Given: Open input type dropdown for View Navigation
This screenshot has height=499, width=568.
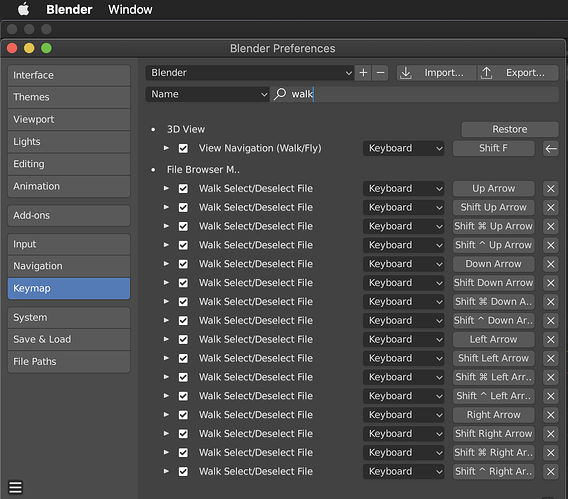Looking at the screenshot, I should click(x=404, y=148).
